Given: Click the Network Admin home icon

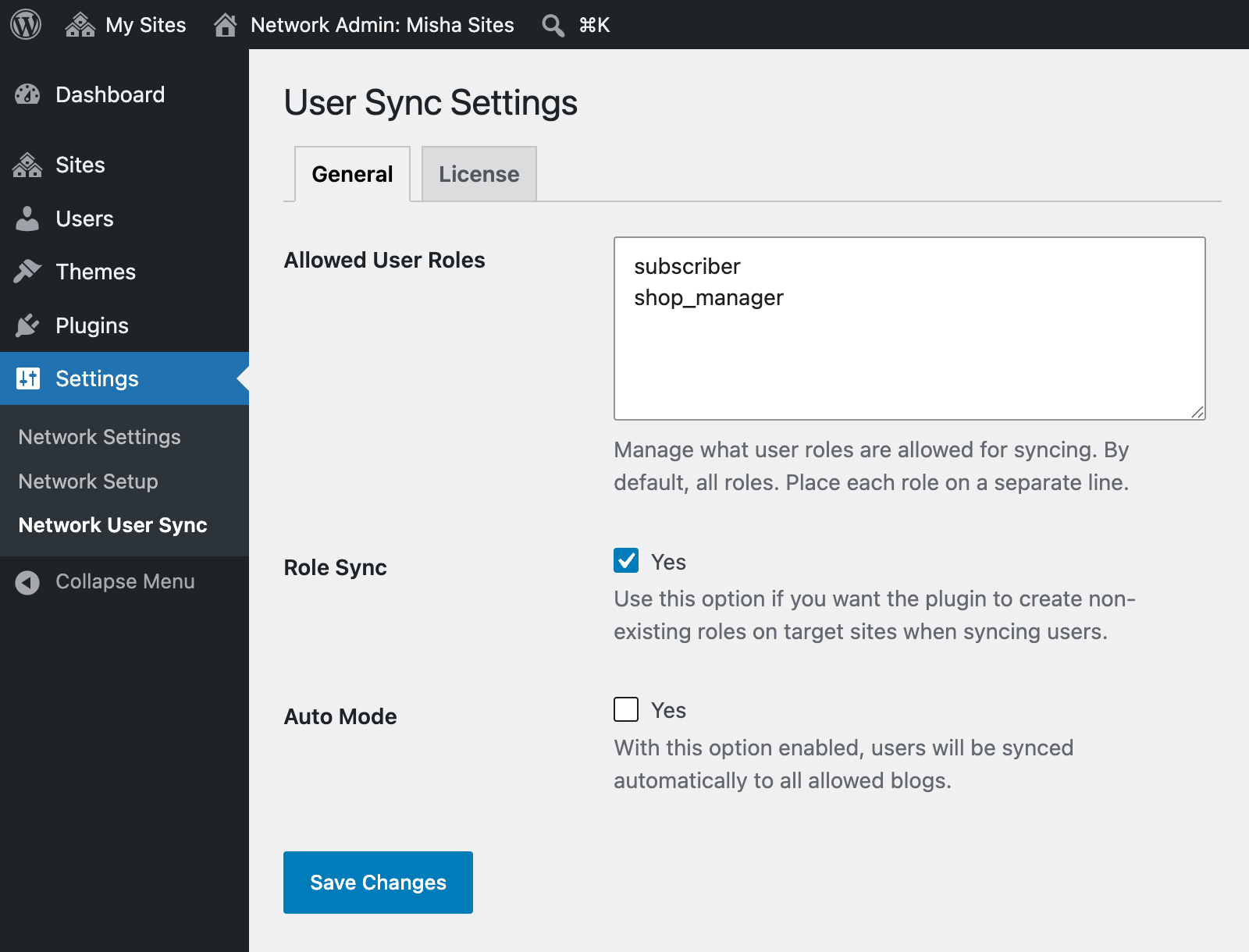Looking at the screenshot, I should click(x=226, y=25).
